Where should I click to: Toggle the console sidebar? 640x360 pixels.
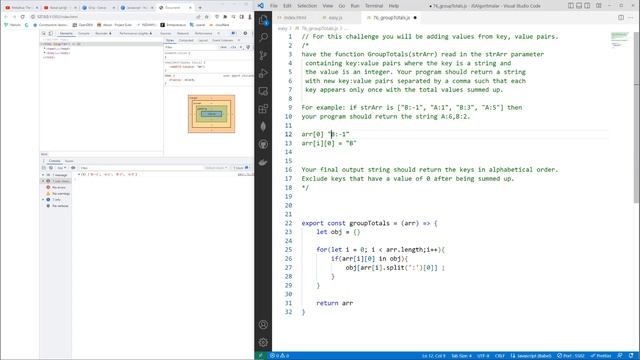point(44,168)
